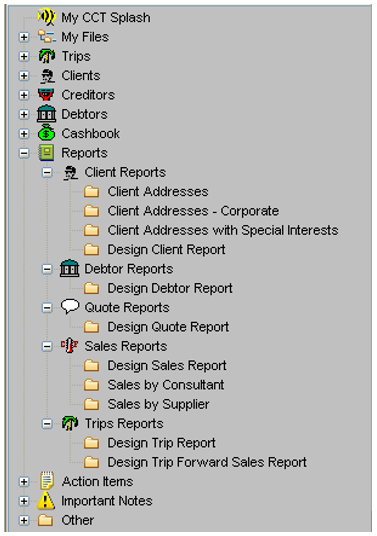377x536 pixels.
Task: Click the Reports green book icon
Action: [46, 152]
